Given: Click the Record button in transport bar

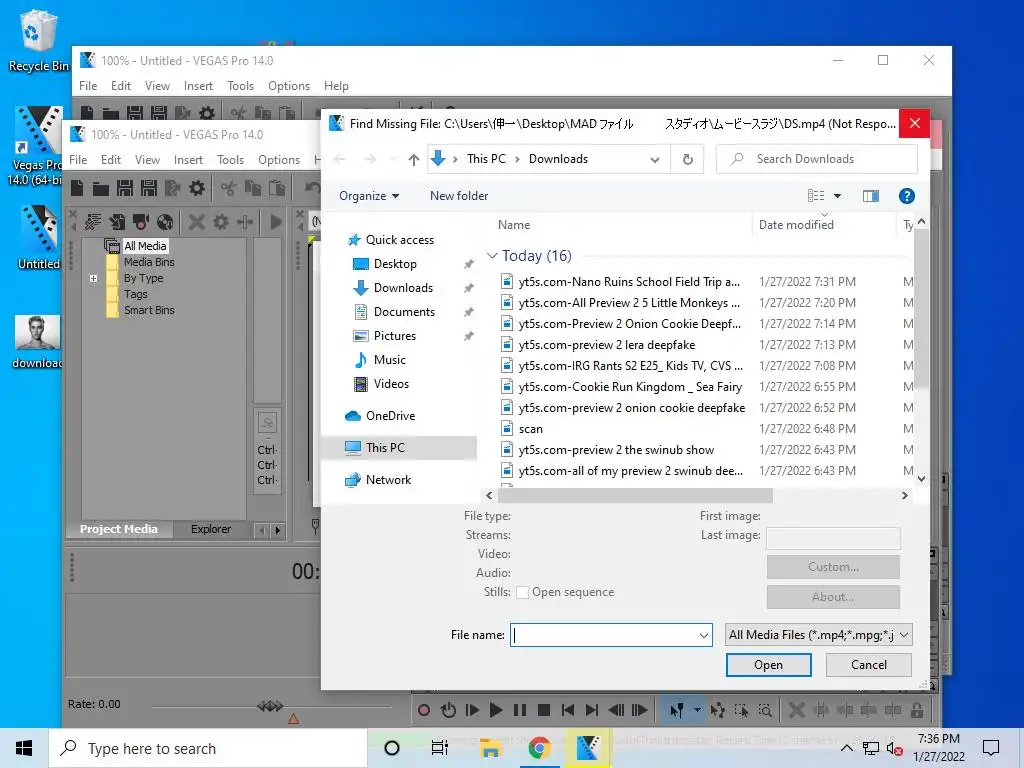Looking at the screenshot, I should click(424, 710).
